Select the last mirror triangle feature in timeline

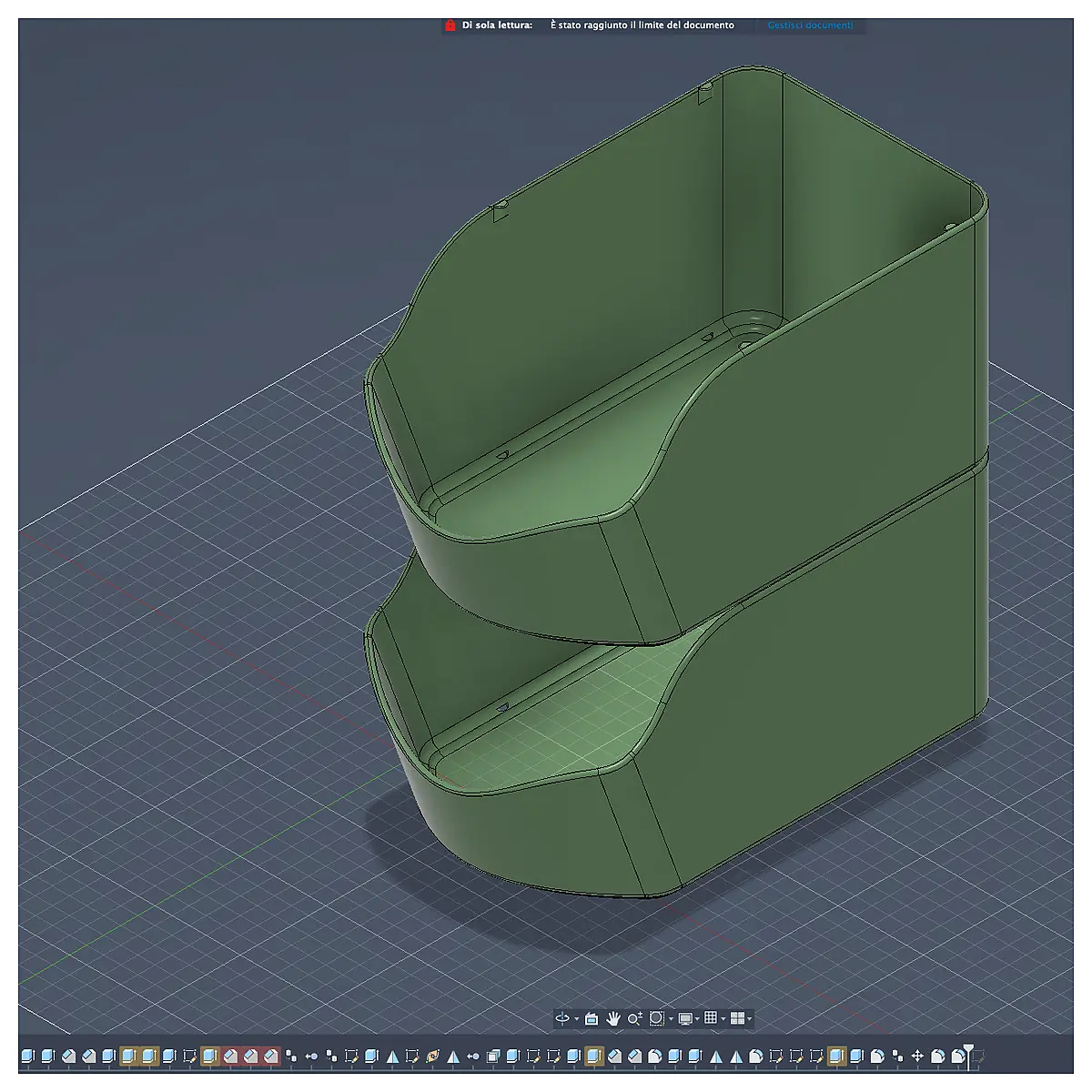[737, 1056]
